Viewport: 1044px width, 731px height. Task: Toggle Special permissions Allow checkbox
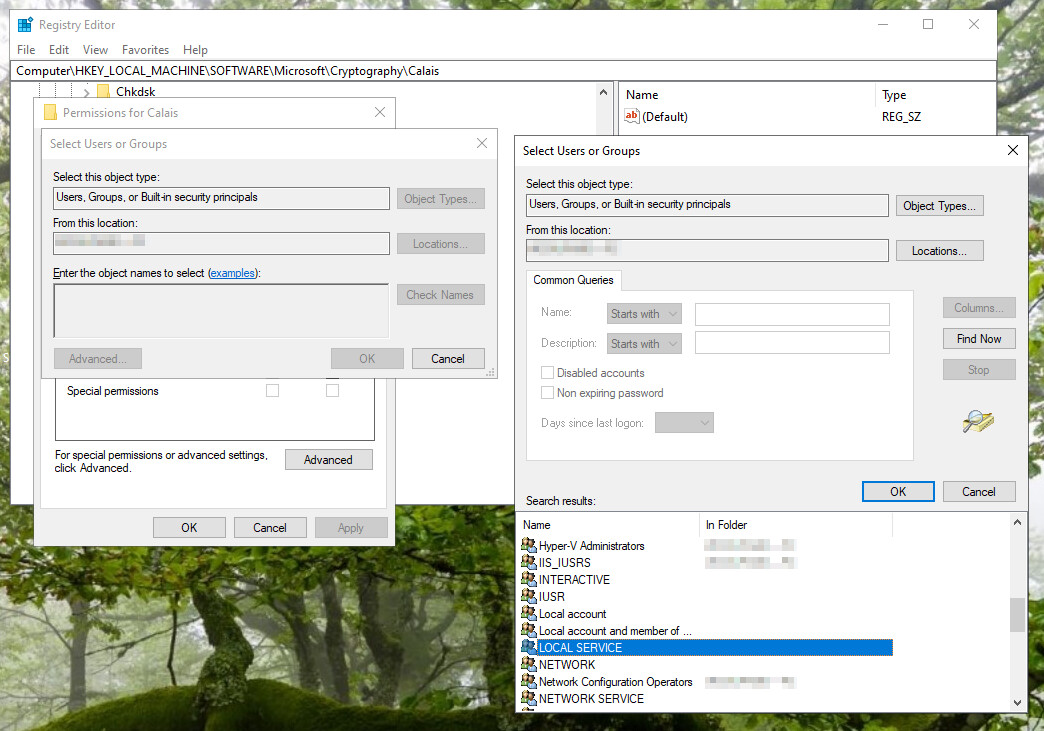272,390
